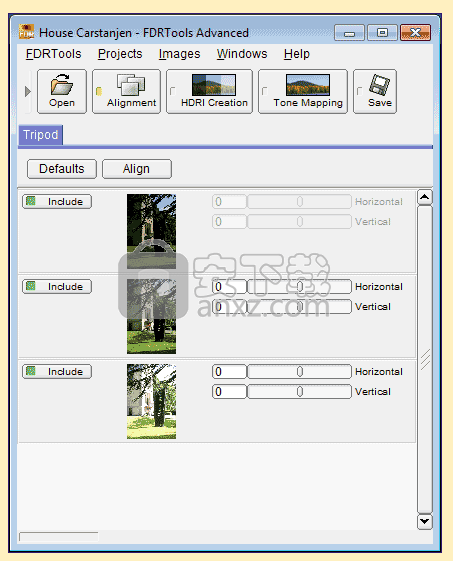Click the first image's disabled Horizontal slider
453x561 pixels.
coord(299,202)
